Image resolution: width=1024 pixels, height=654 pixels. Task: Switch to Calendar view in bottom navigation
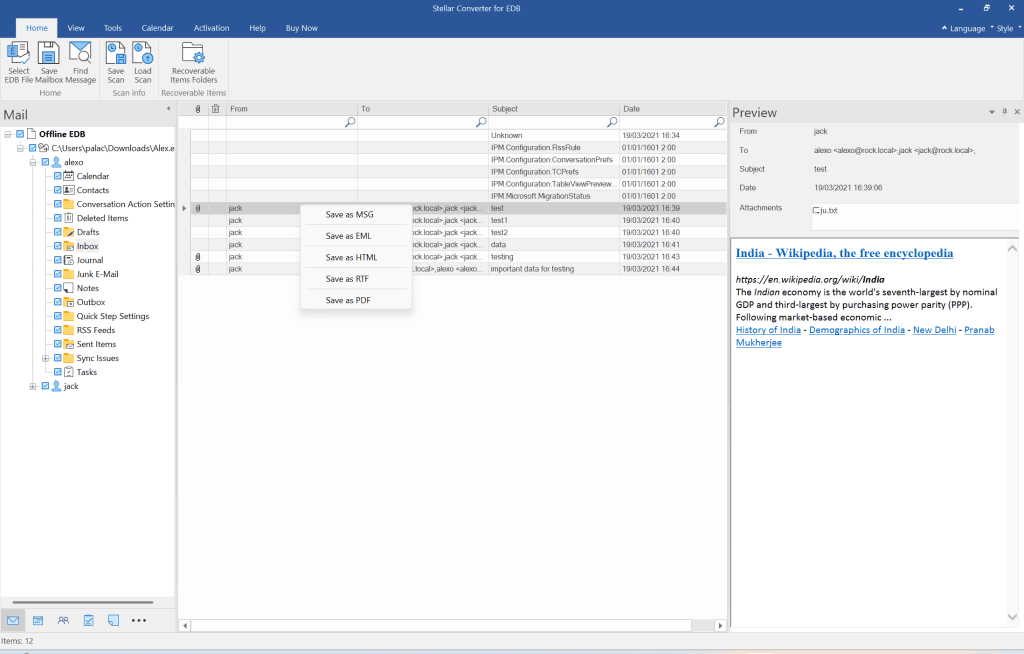click(x=38, y=620)
